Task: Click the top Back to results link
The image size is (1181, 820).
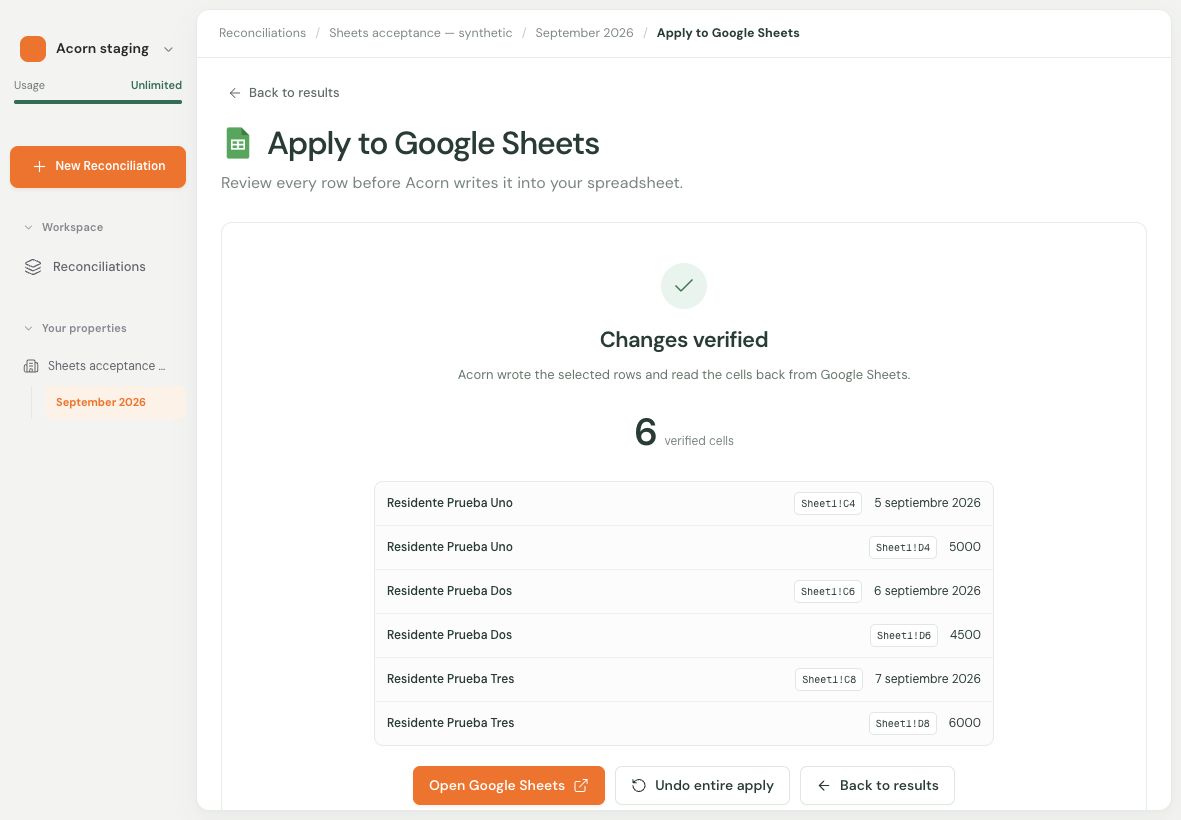Action: (284, 93)
